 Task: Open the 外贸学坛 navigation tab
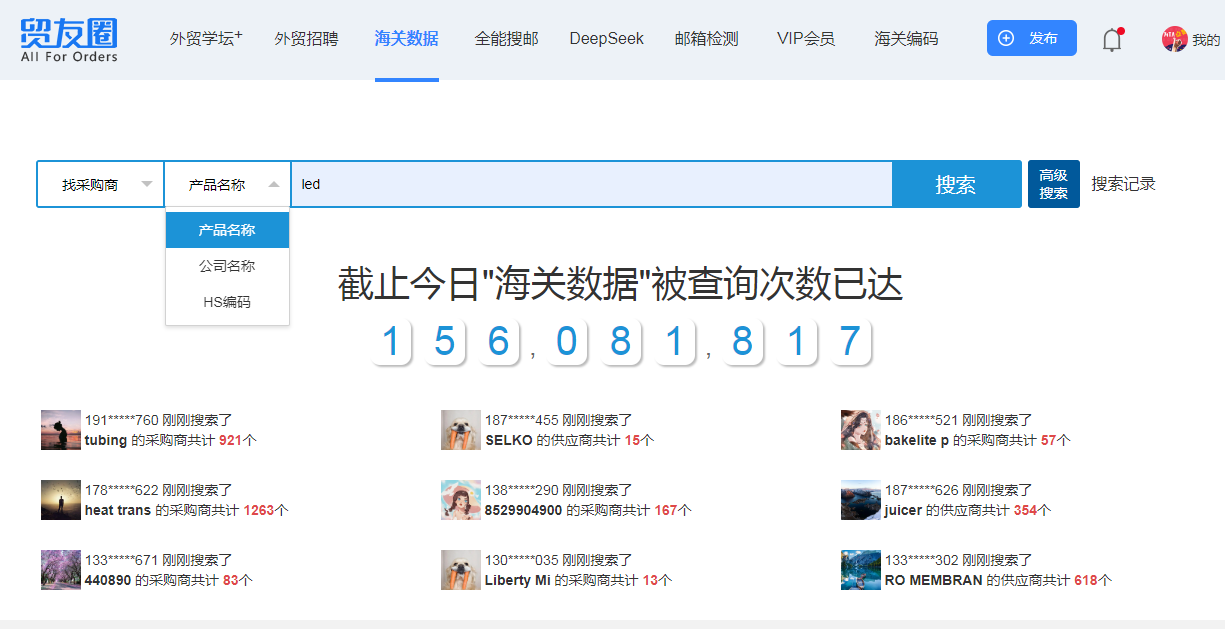[x=206, y=39]
